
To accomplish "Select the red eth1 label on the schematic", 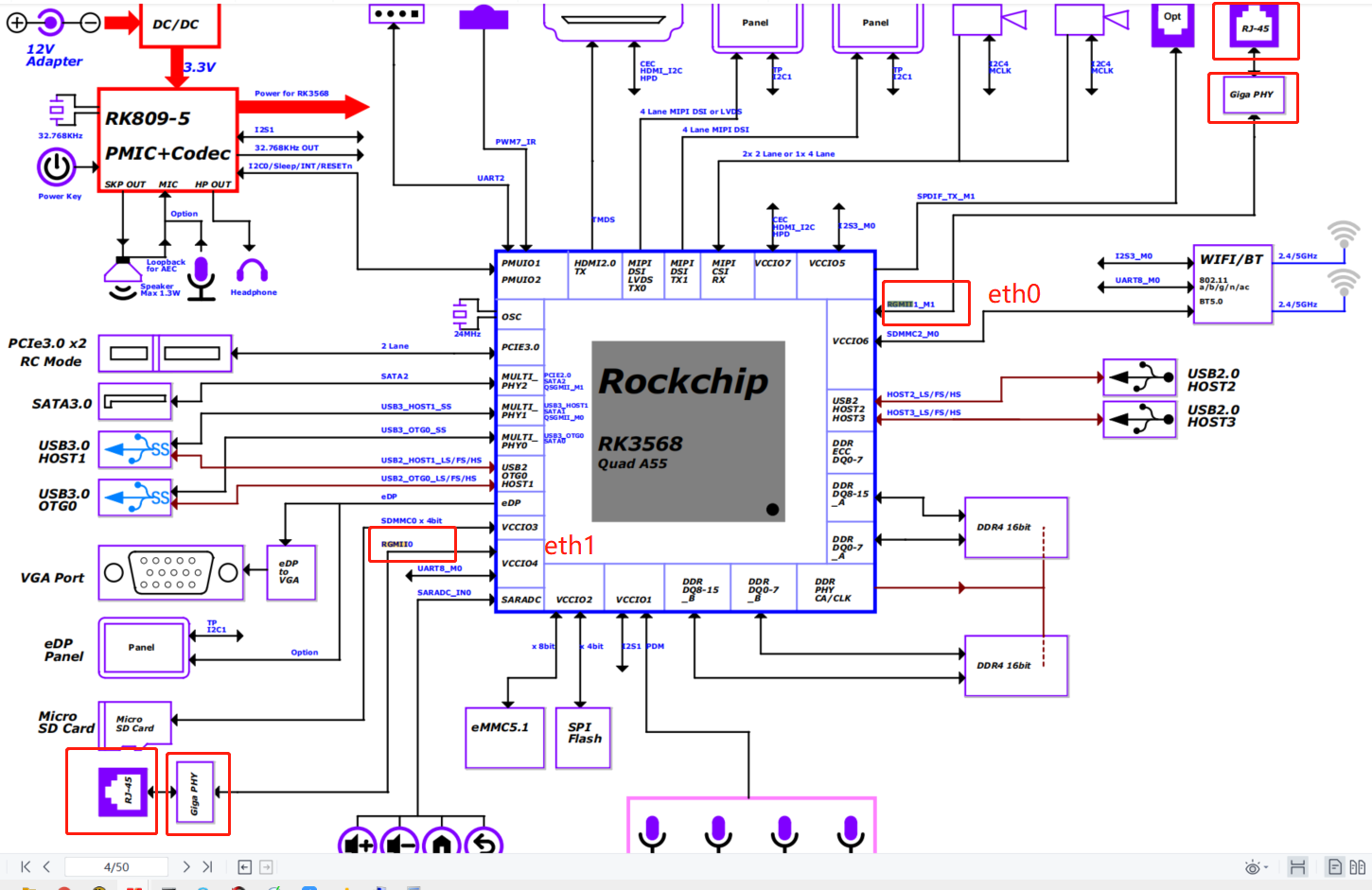I will 570,546.
